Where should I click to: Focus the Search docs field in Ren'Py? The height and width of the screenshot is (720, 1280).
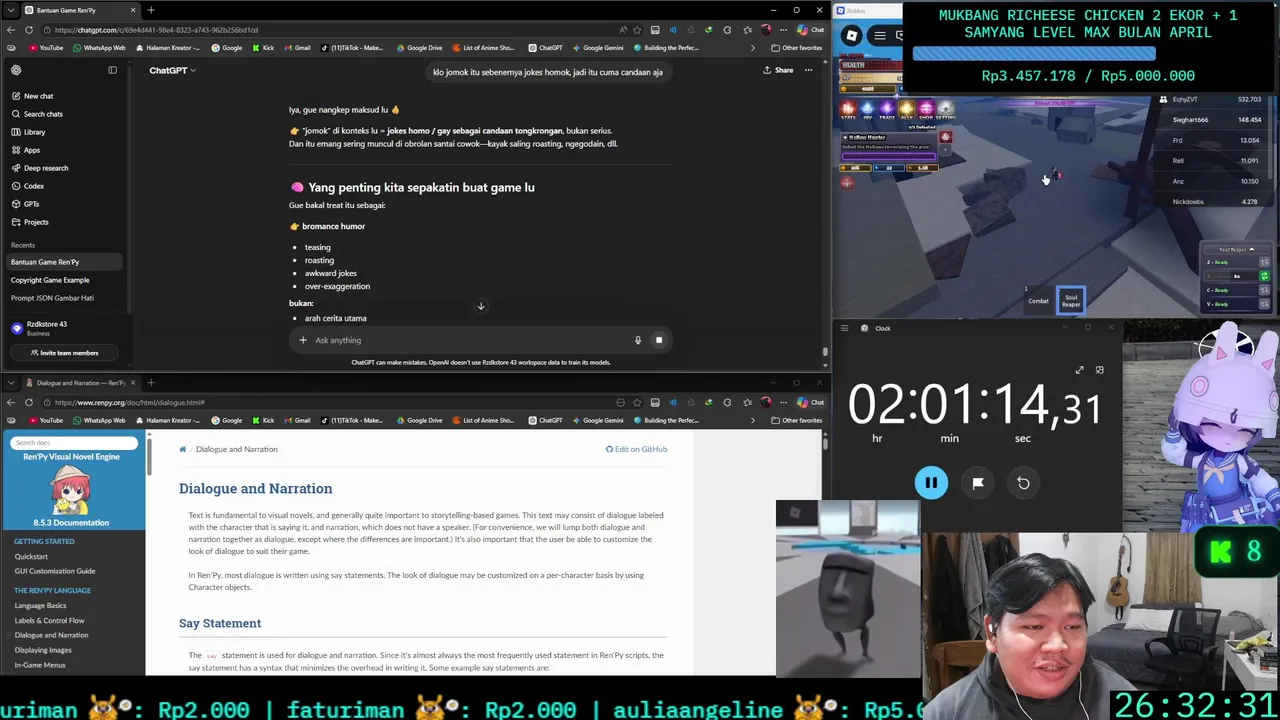click(74, 442)
